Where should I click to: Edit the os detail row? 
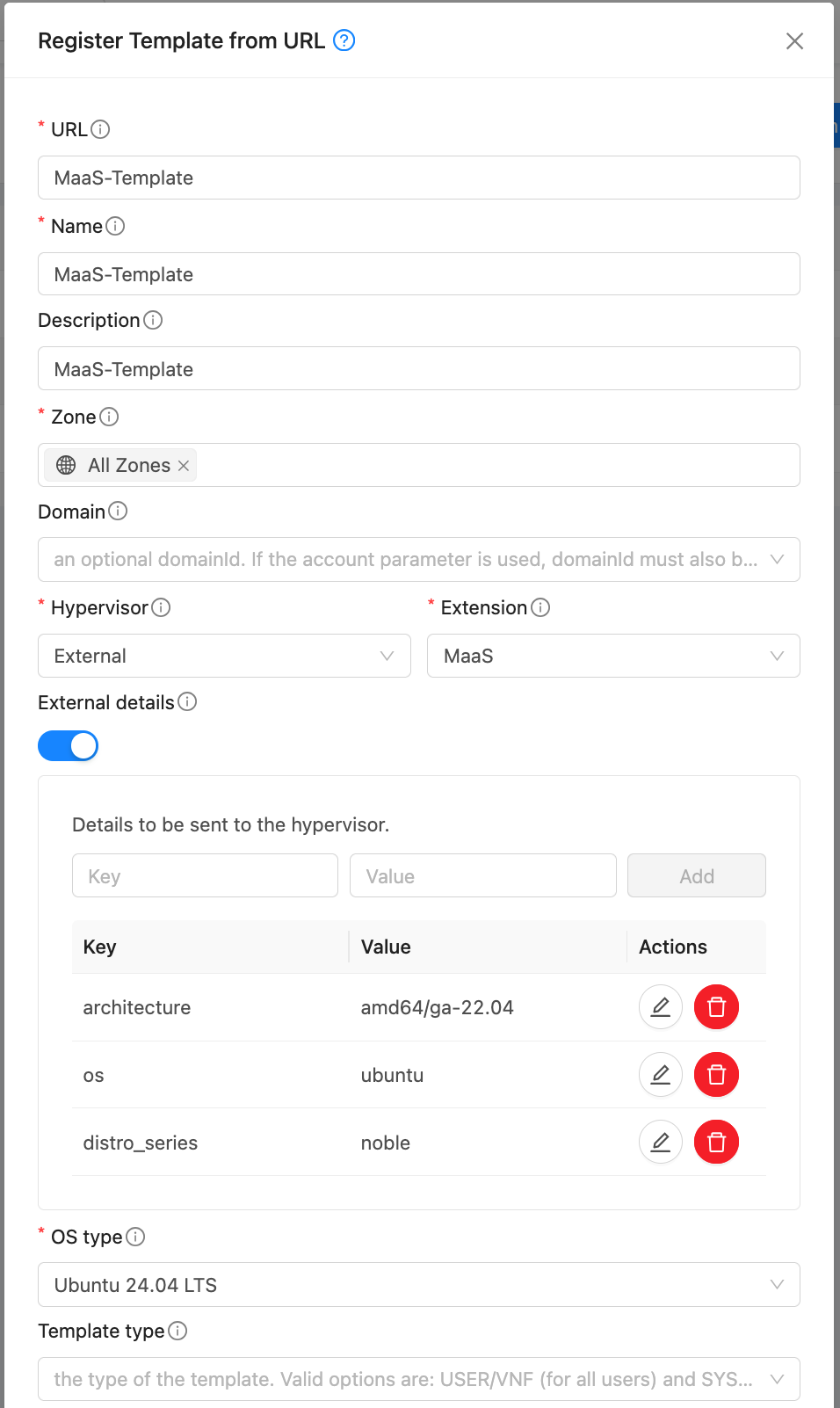click(661, 1075)
